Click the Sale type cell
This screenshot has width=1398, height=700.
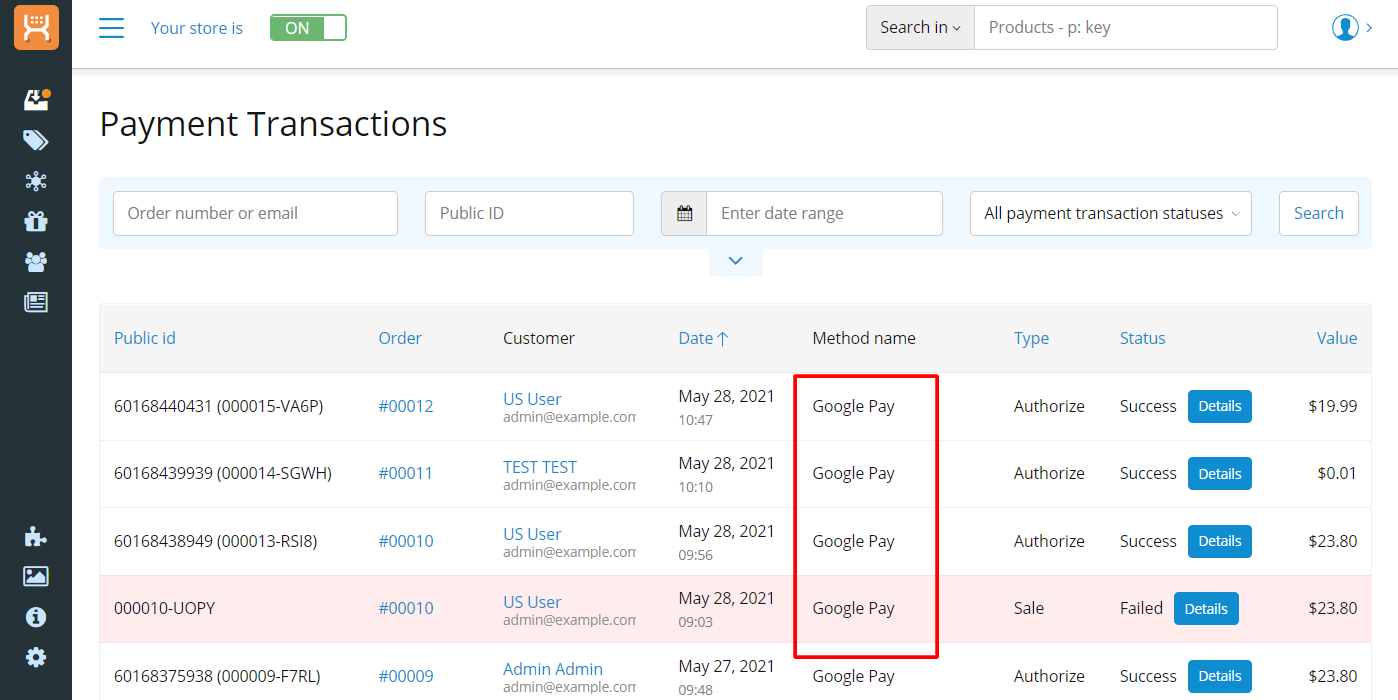(x=1029, y=608)
